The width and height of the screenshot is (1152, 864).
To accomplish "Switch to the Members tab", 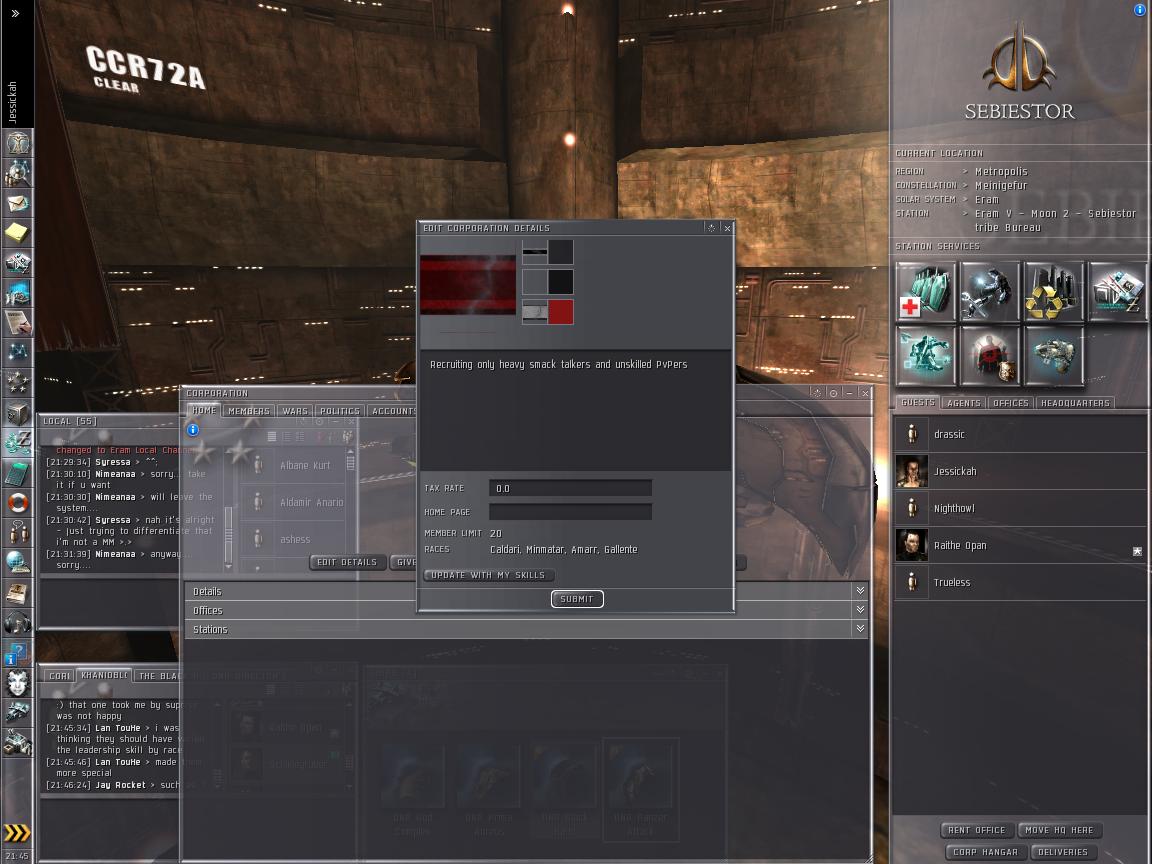I will point(248,411).
